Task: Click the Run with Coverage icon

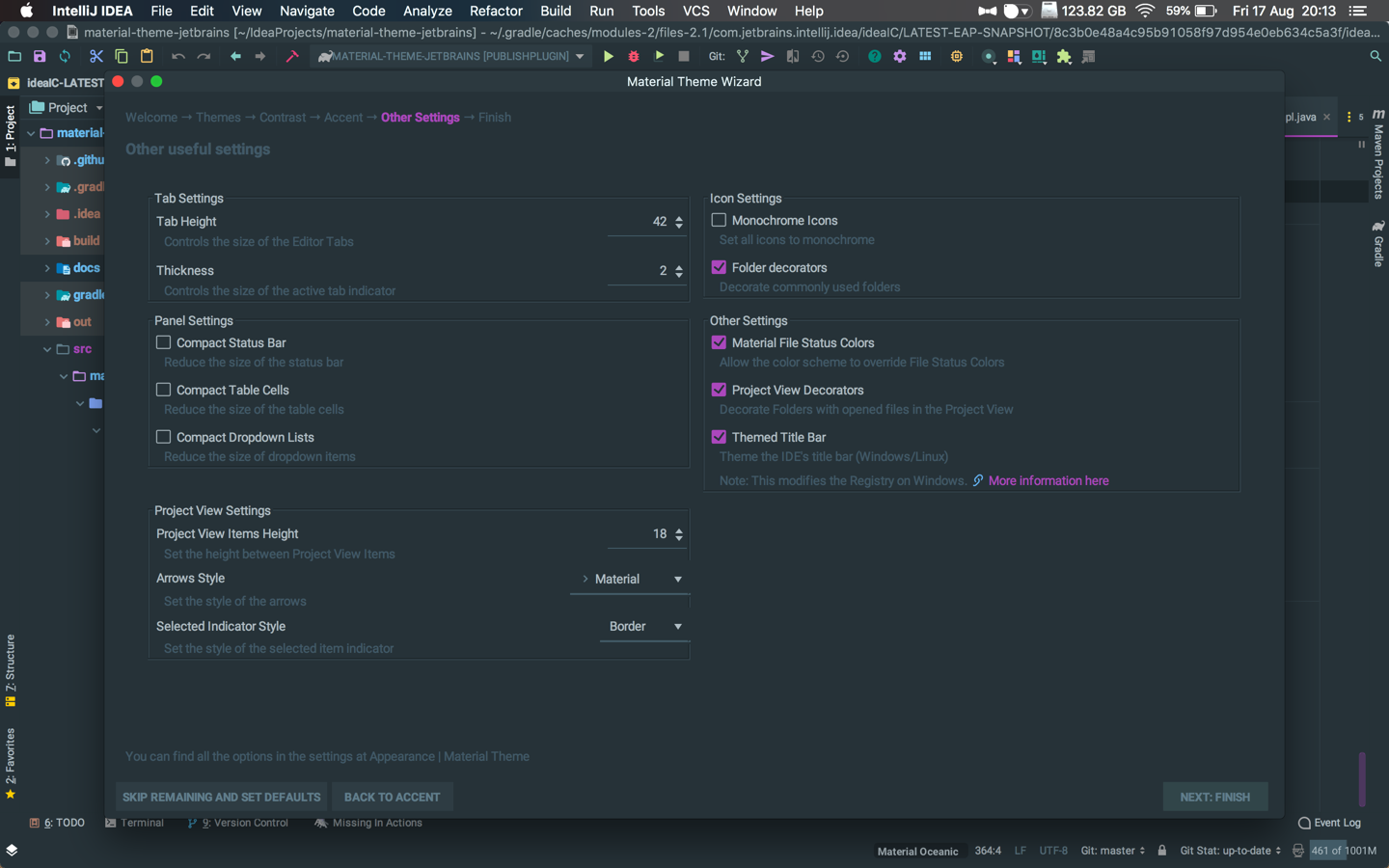Action: coord(659,57)
